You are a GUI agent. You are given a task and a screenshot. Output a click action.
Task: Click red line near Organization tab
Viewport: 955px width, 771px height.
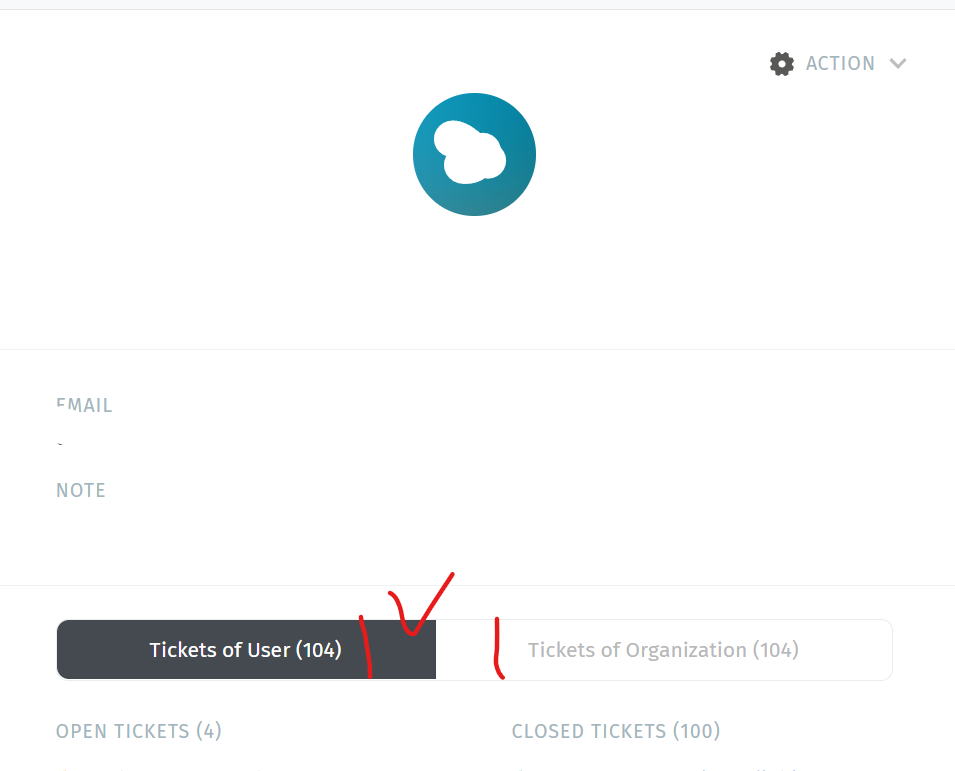click(x=499, y=648)
